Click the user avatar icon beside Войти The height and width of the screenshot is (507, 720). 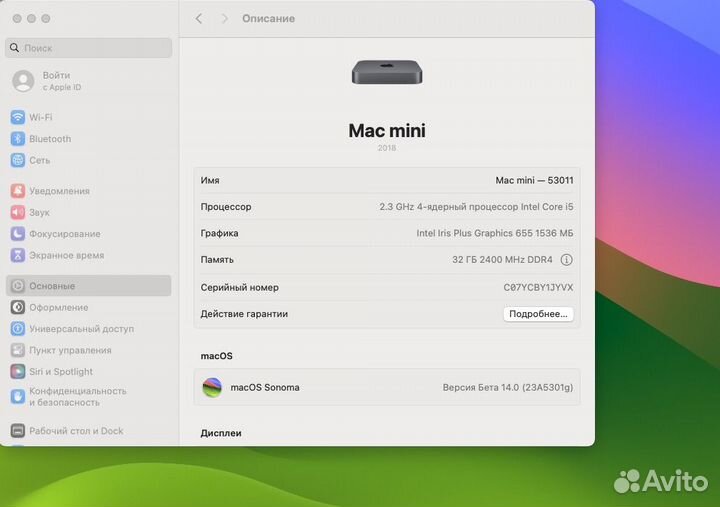[23, 81]
